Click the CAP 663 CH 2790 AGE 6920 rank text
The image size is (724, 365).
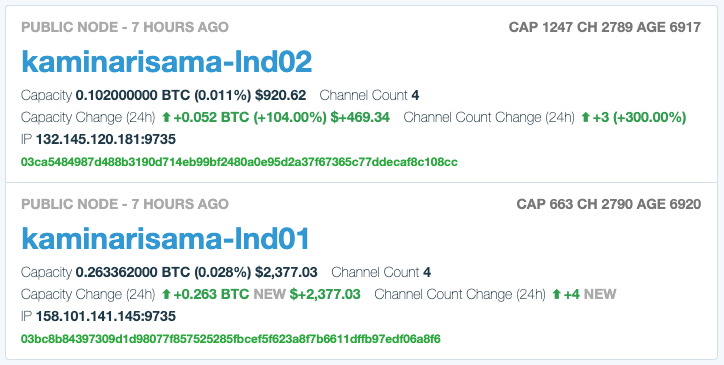pyautogui.click(x=609, y=204)
